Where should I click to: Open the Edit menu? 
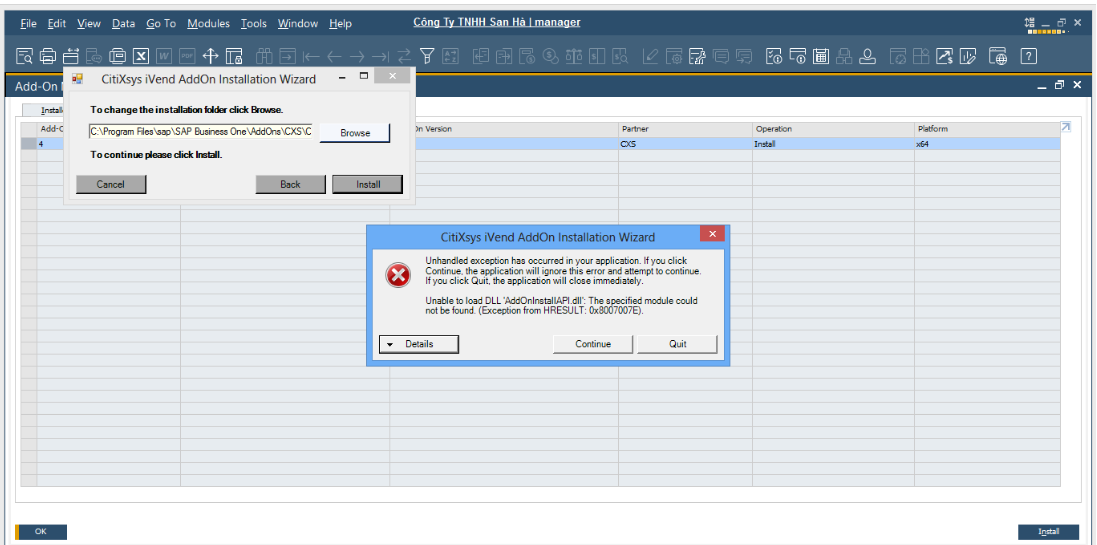57,23
